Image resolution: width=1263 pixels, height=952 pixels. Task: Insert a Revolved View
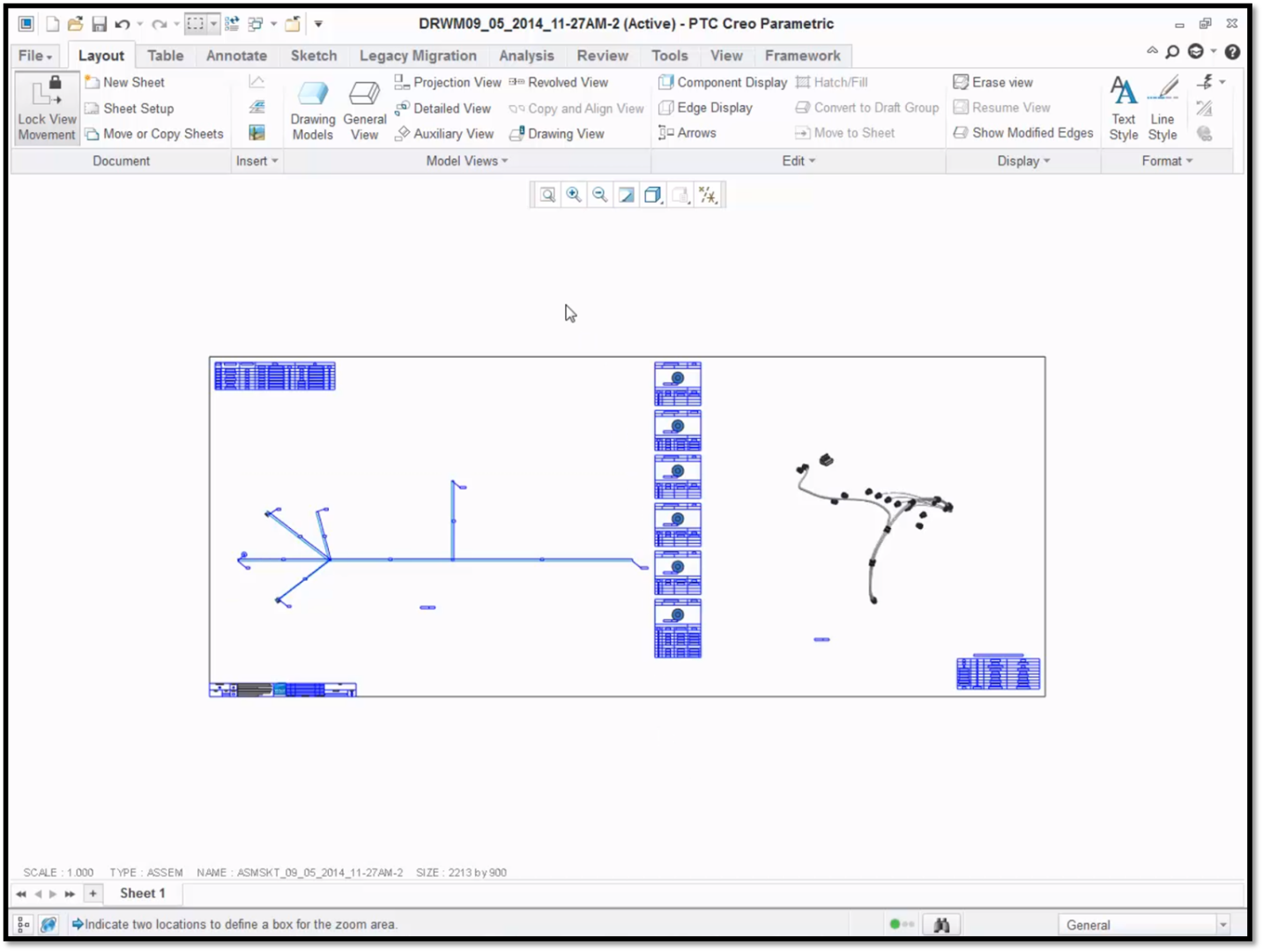point(559,82)
